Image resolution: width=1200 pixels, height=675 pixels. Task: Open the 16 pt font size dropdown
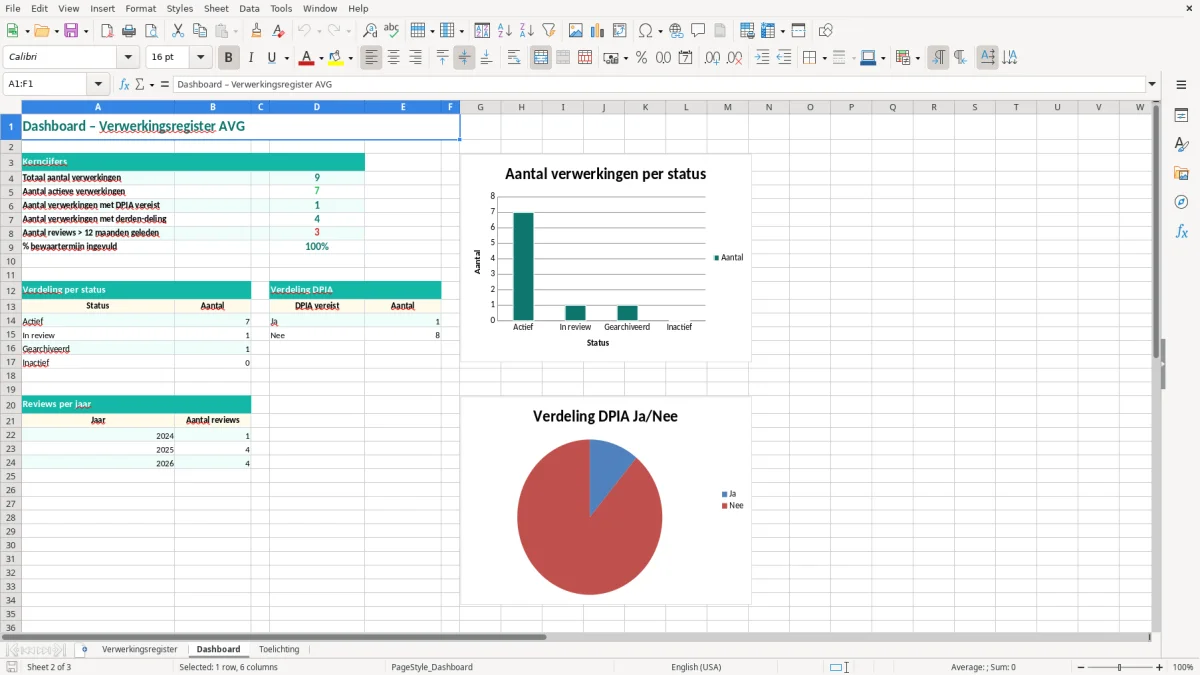pyautogui.click(x=200, y=58)
